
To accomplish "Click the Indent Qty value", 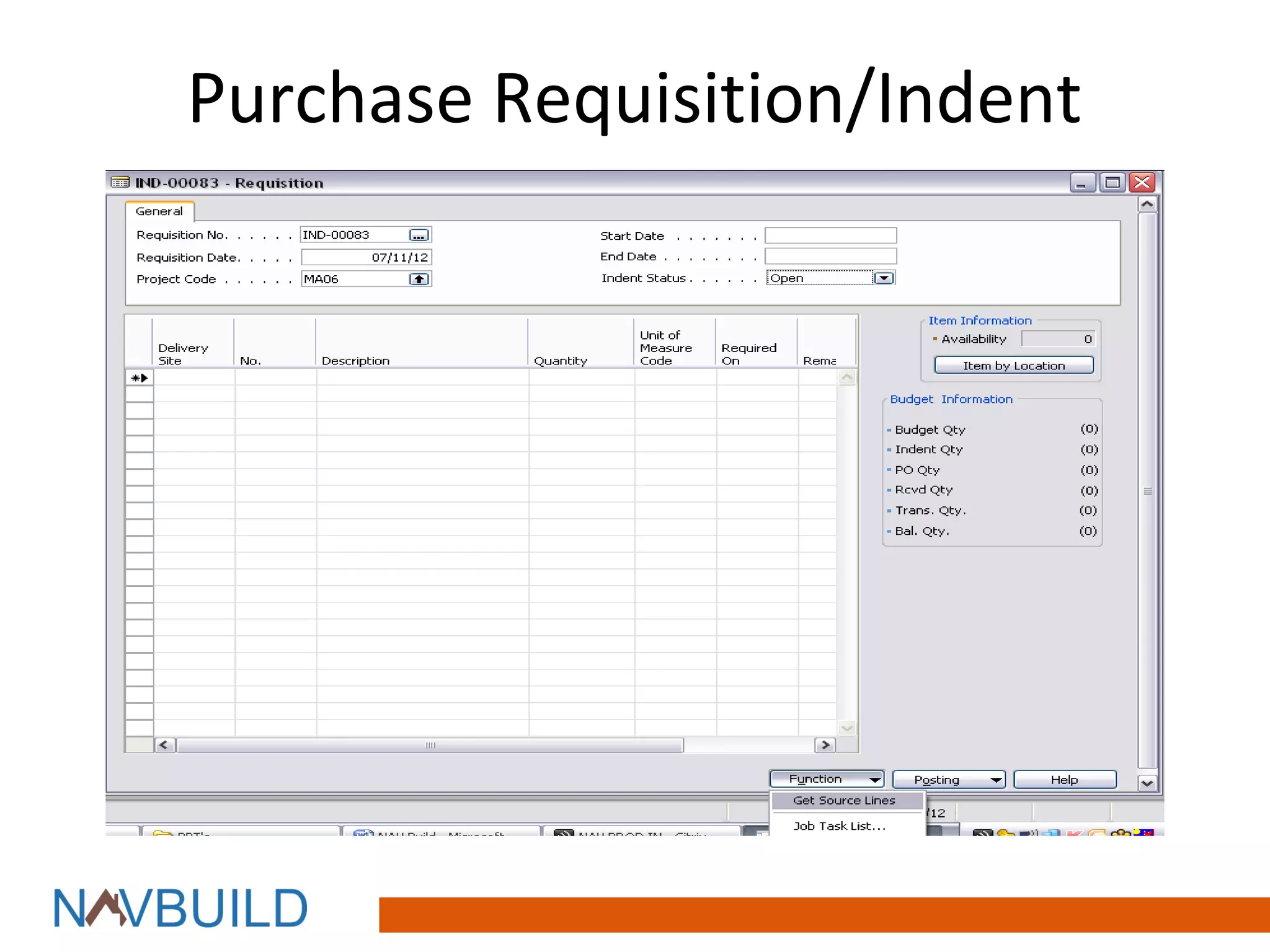I will click(x=1089, y=449).
